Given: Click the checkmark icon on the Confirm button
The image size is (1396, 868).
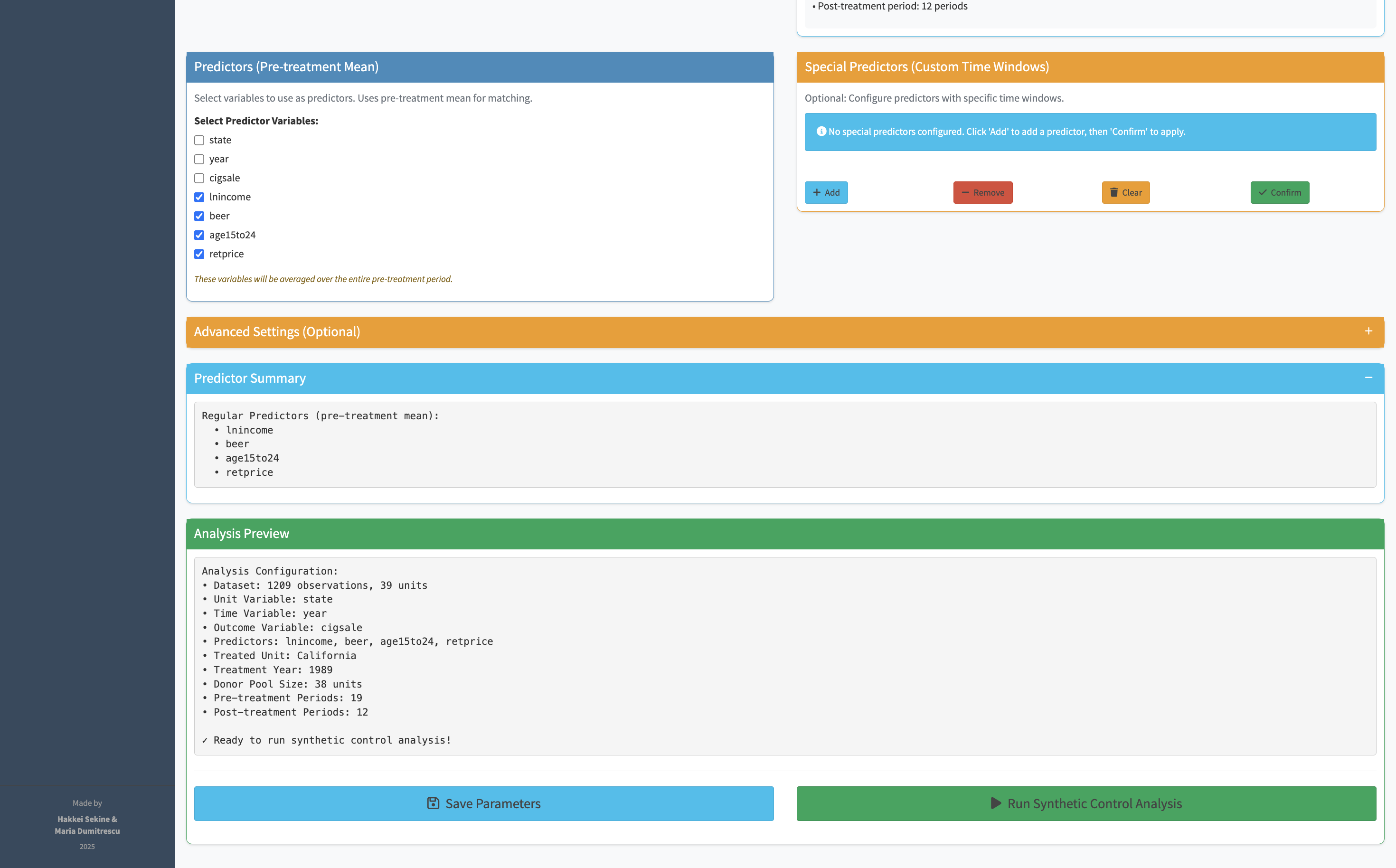Looking at the screenshot, I should pyautogui.click(x=1262, y=192).
